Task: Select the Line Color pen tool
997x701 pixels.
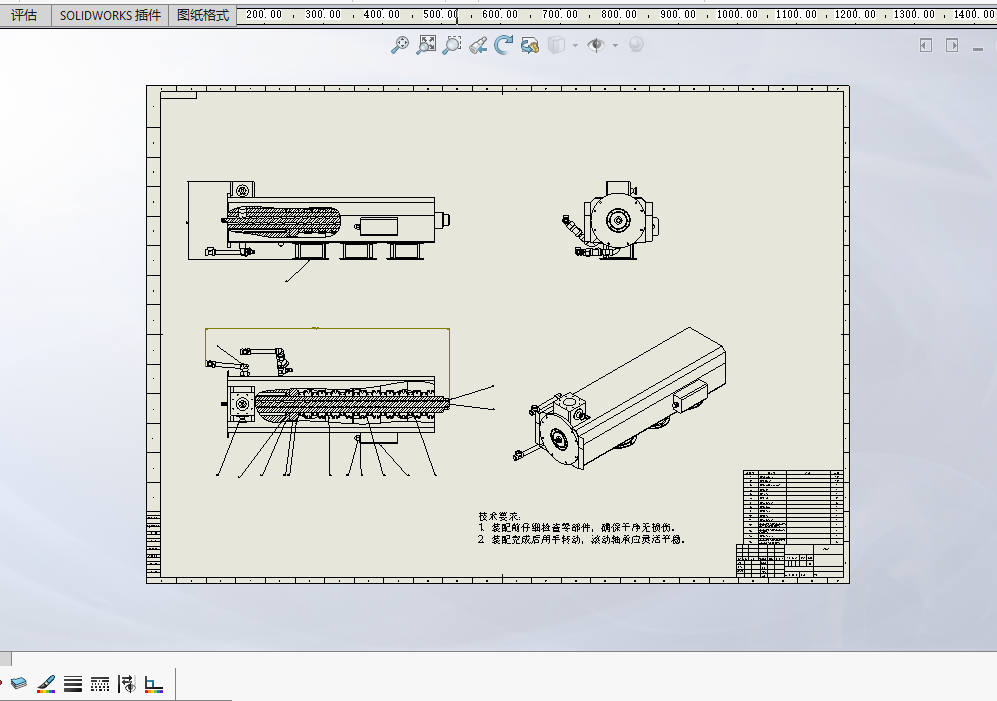Action: tap(46, 684)
